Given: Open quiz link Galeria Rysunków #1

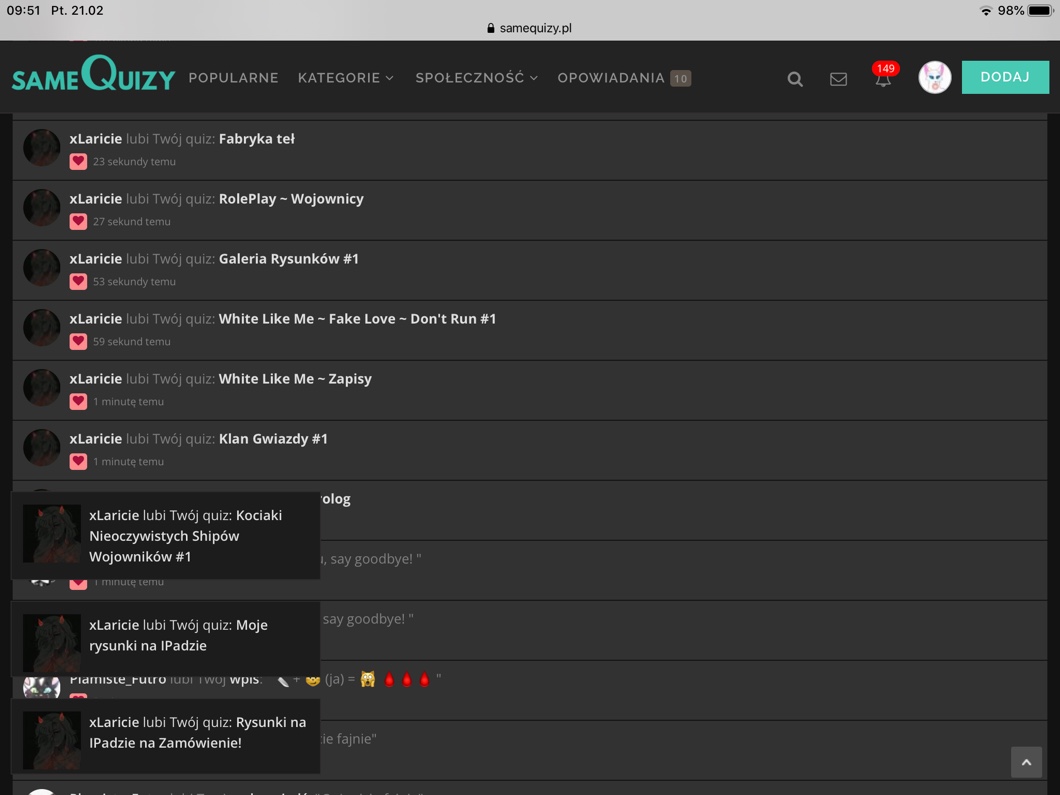Looking at the screenshot, I should 288,259.
